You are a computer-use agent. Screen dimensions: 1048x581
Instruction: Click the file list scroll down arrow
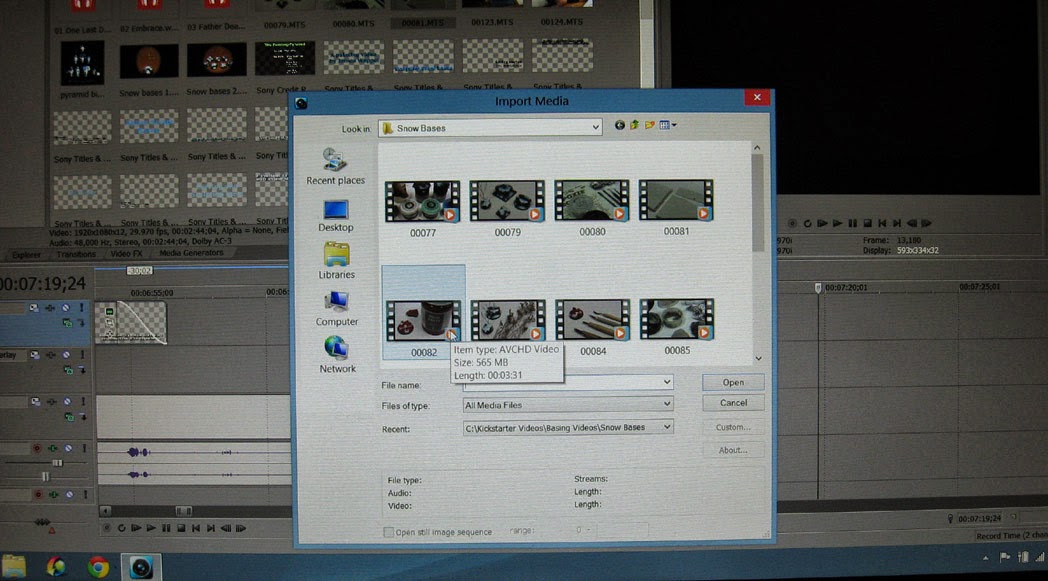tap(758, 358)
